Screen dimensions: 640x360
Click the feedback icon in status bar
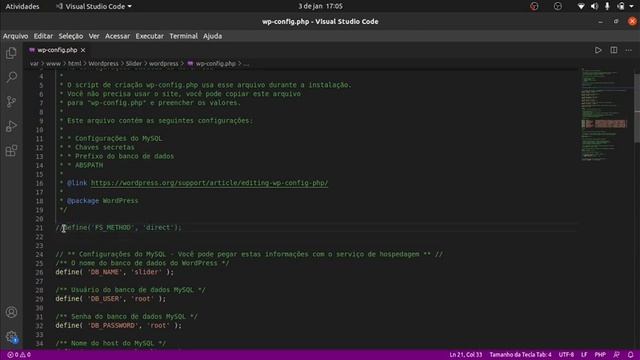(616, 355)
